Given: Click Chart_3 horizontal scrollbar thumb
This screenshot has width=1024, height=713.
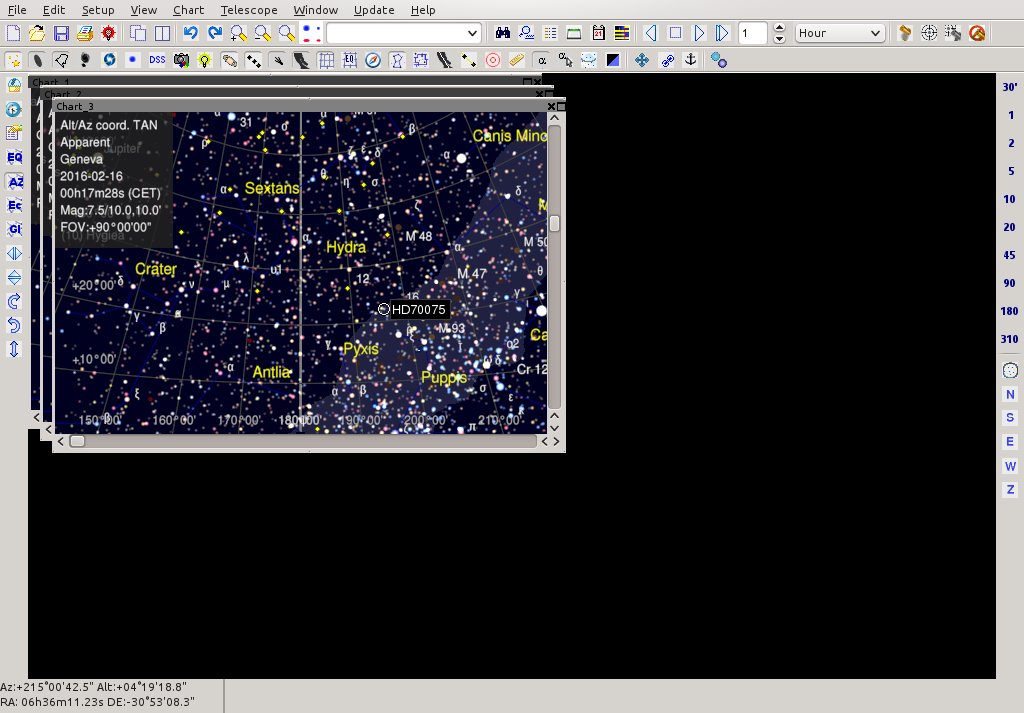Looking at the screenshot, I should tap(77, 441).
